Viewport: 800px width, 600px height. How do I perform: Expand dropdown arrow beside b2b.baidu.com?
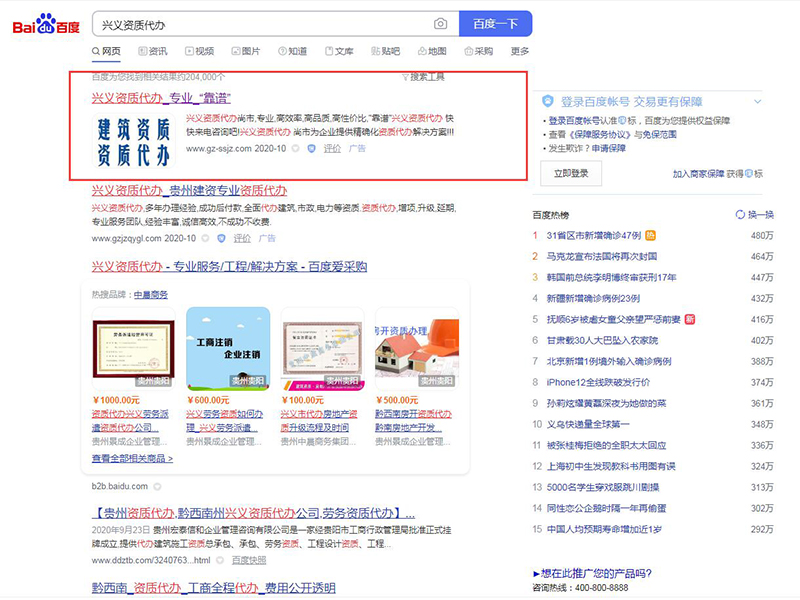[158, 487]
